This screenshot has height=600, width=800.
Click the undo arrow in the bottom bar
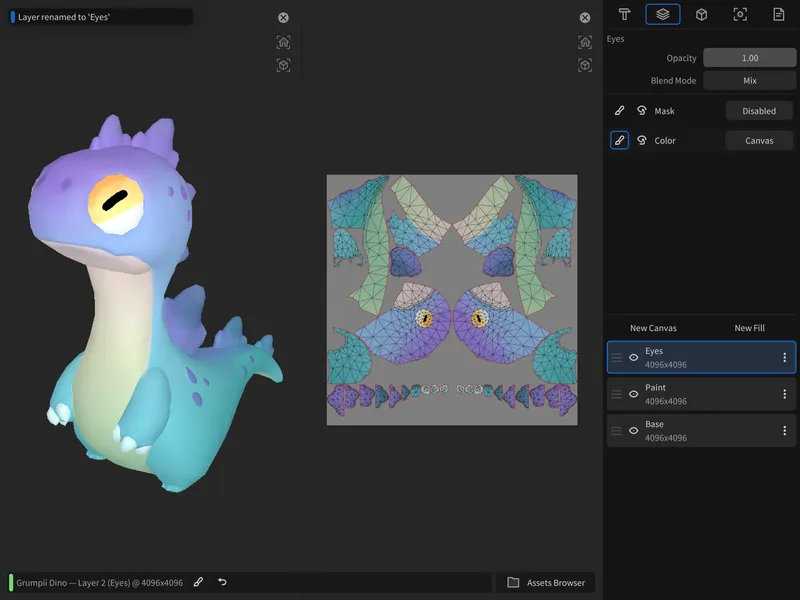[222, 582]
